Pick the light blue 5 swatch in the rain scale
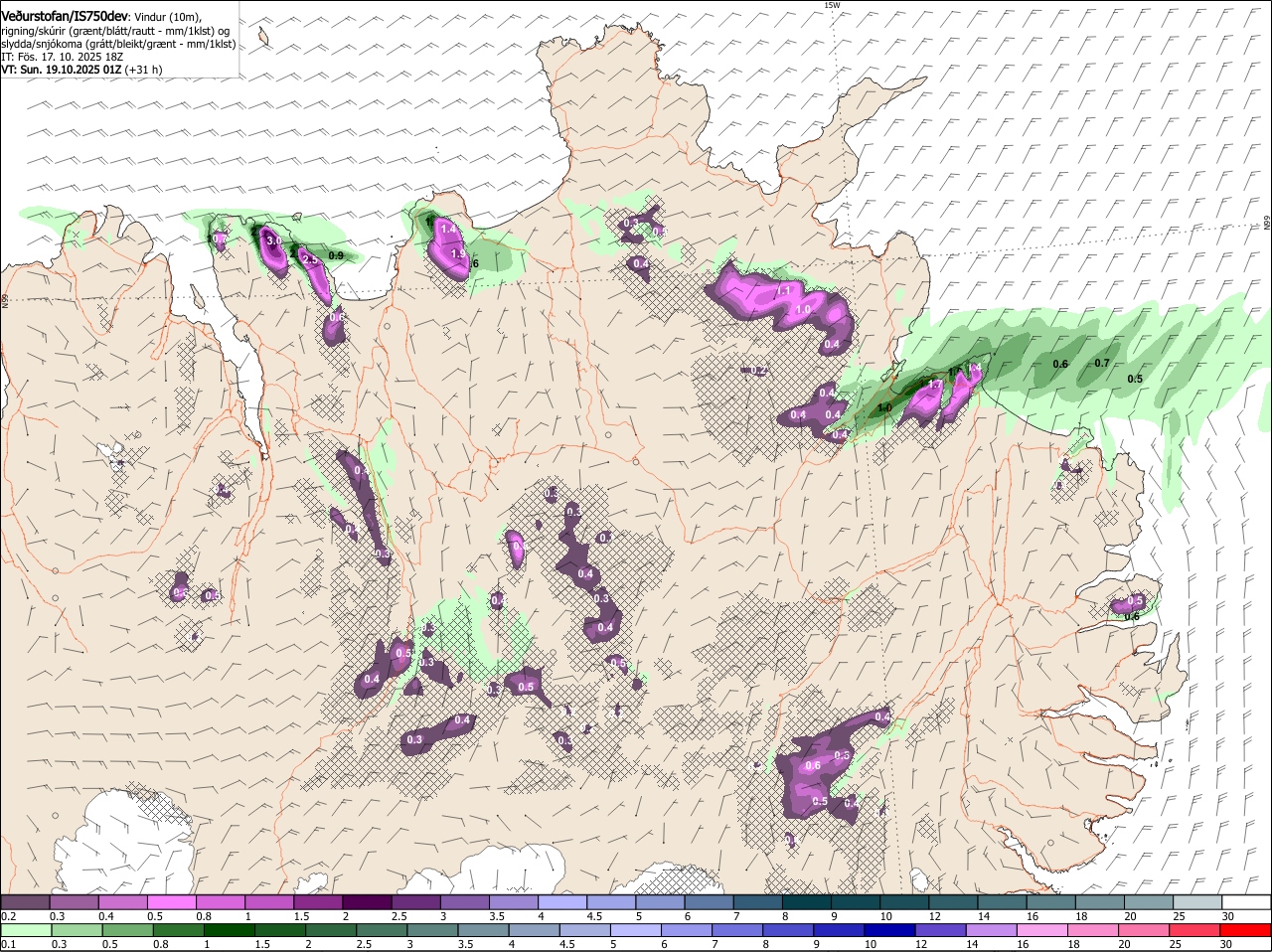This screenshot has width=1272, height=952. click(x=636, y=930)
